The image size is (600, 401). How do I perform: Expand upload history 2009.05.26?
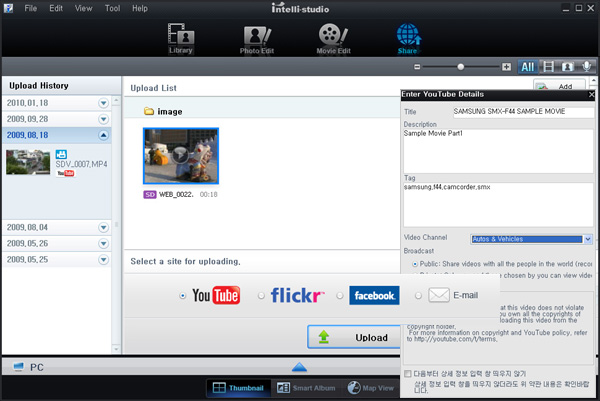point(103,243)
